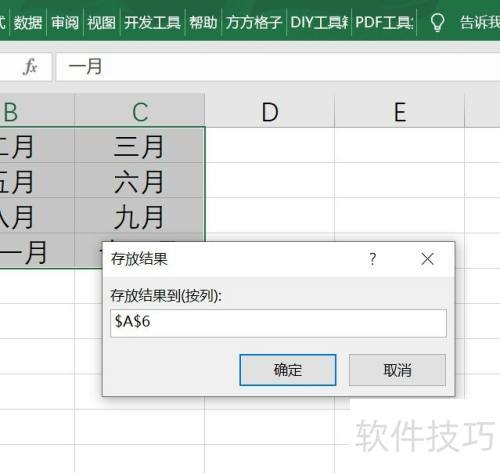
Task: Select the PDF工具 tab
Action: point(384,23)
